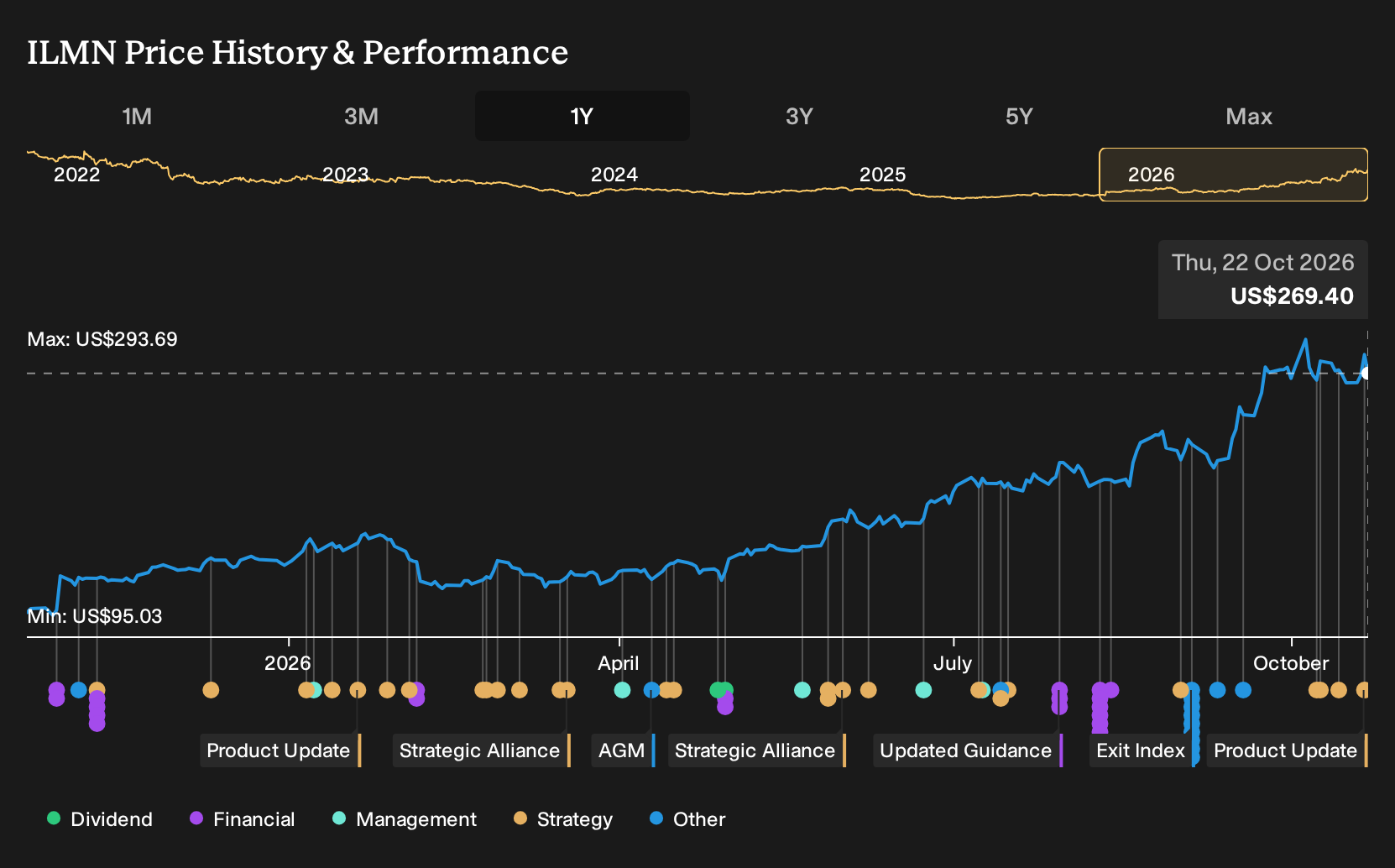Click teal Management dot beneath April label
Image resolution: width=1395 pixels, height=868 pixels.
pos(622,690)
